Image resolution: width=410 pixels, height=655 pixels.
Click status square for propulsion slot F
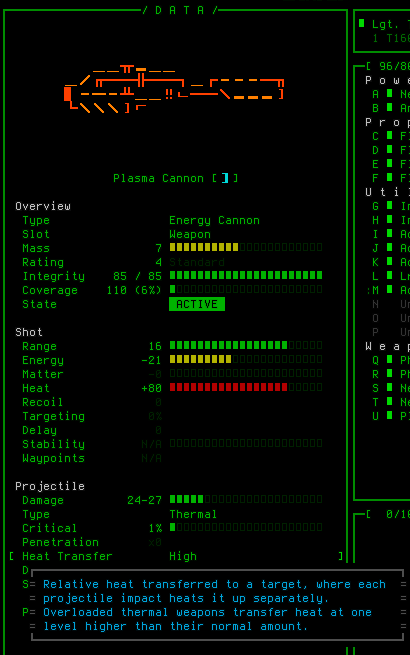(390, 177)
